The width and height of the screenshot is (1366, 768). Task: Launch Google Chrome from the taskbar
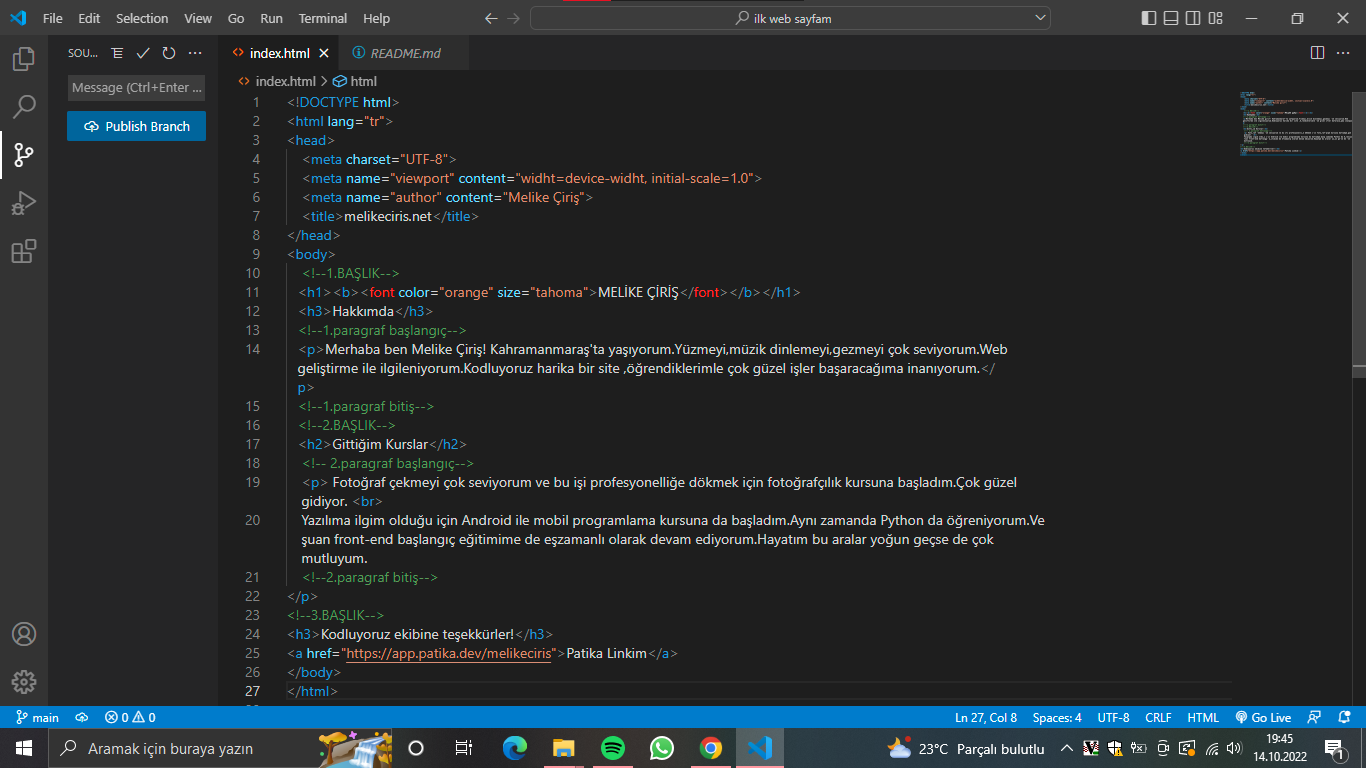point(710,747)
